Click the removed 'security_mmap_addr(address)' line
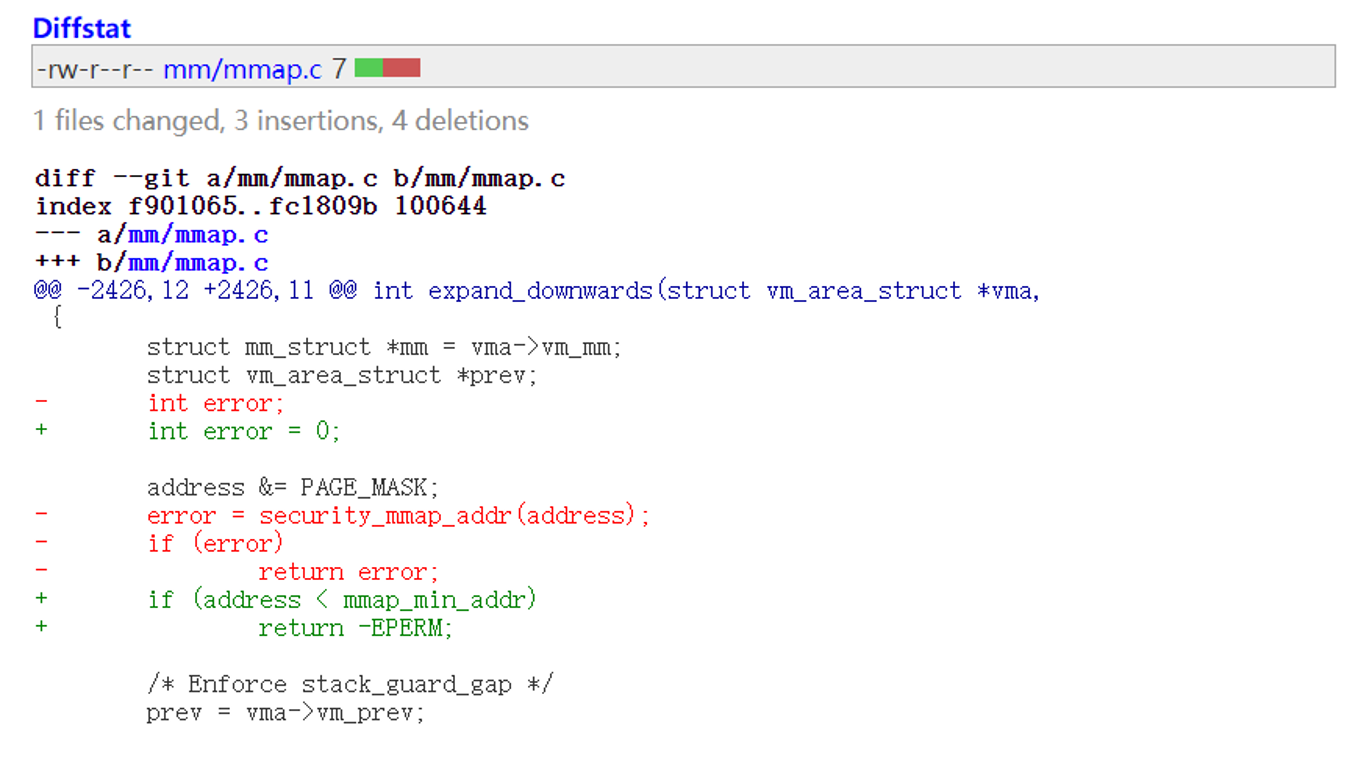 [398, 516]
